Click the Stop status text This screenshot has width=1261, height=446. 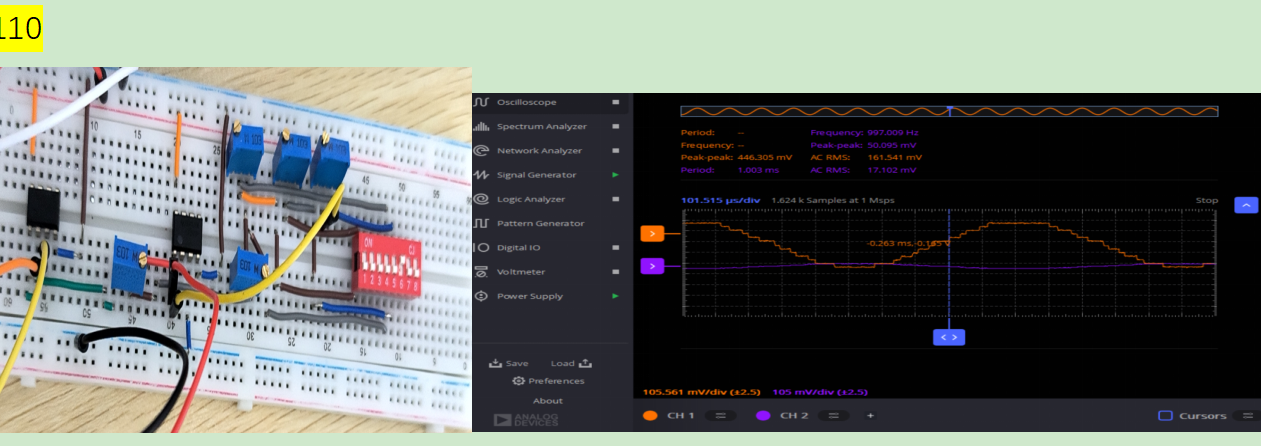pyautogui.click(x=1207, y=200)
